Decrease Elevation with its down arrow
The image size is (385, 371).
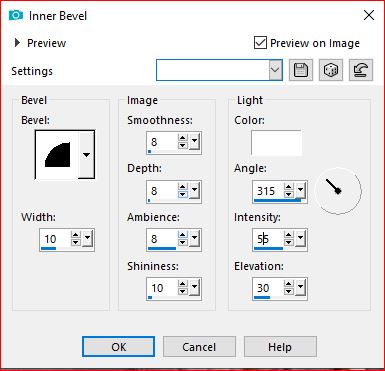click(289, 292)
